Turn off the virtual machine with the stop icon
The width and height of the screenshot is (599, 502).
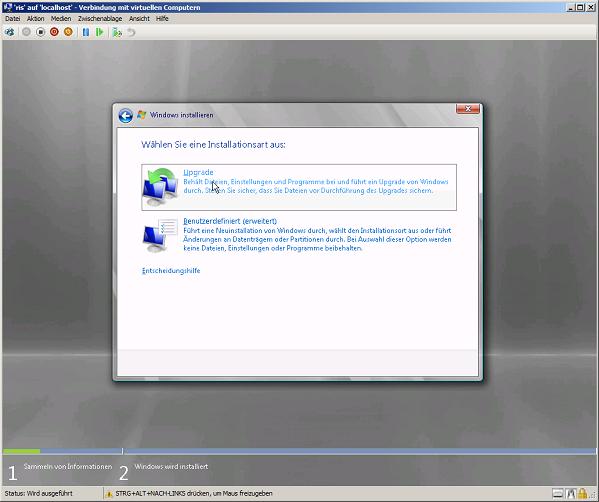[x=40, y=32]
